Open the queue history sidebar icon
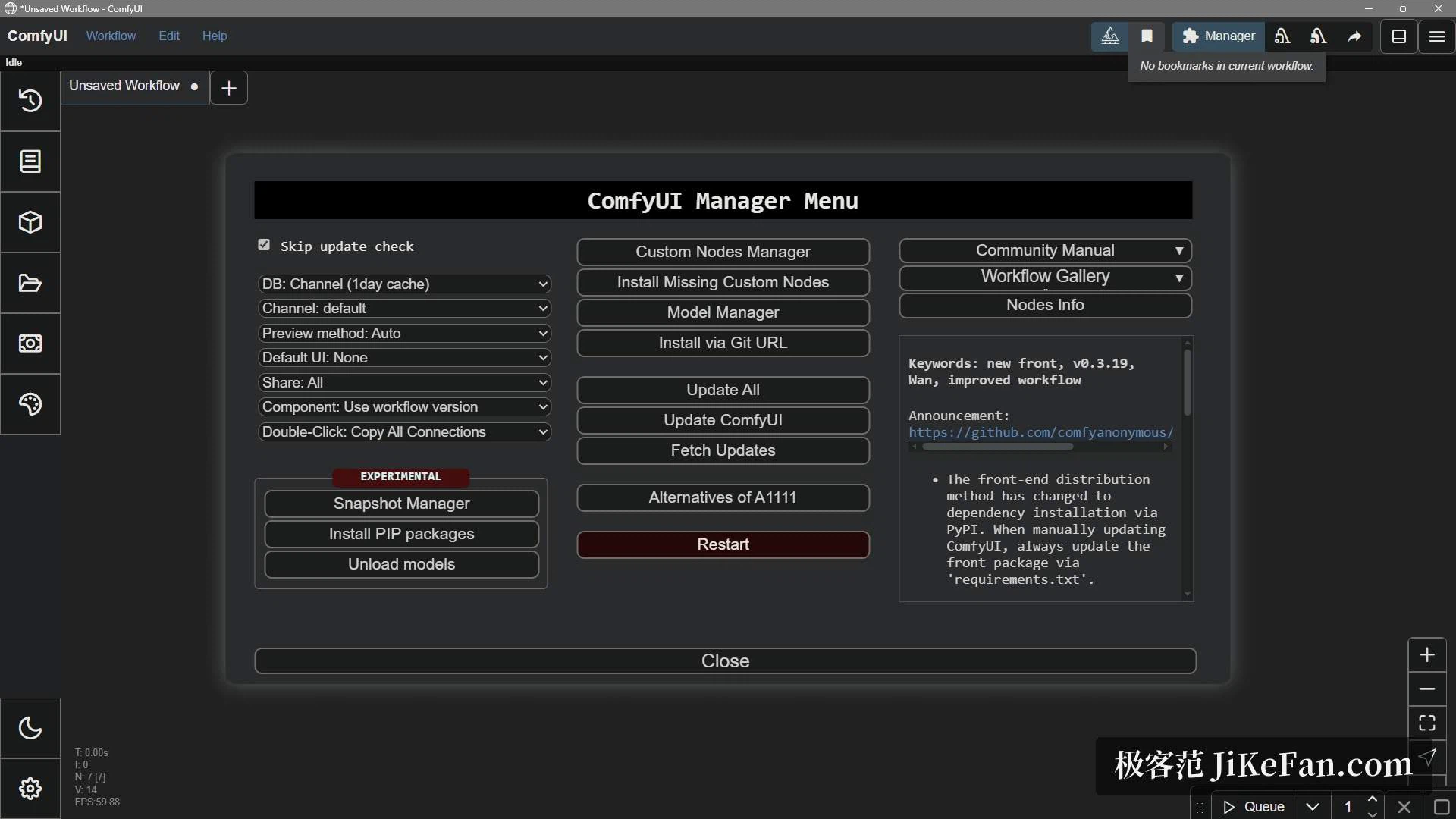1456x819 pixels. 30,101
